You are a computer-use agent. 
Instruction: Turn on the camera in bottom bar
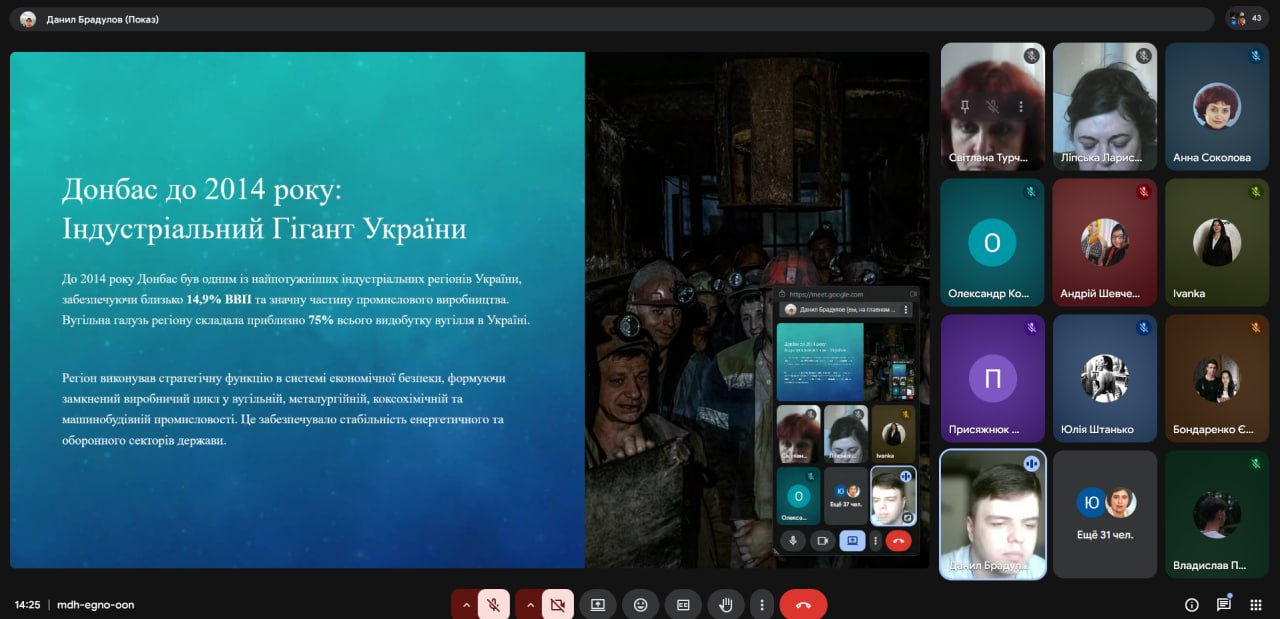pyautogui.click(x=557, y=604)
